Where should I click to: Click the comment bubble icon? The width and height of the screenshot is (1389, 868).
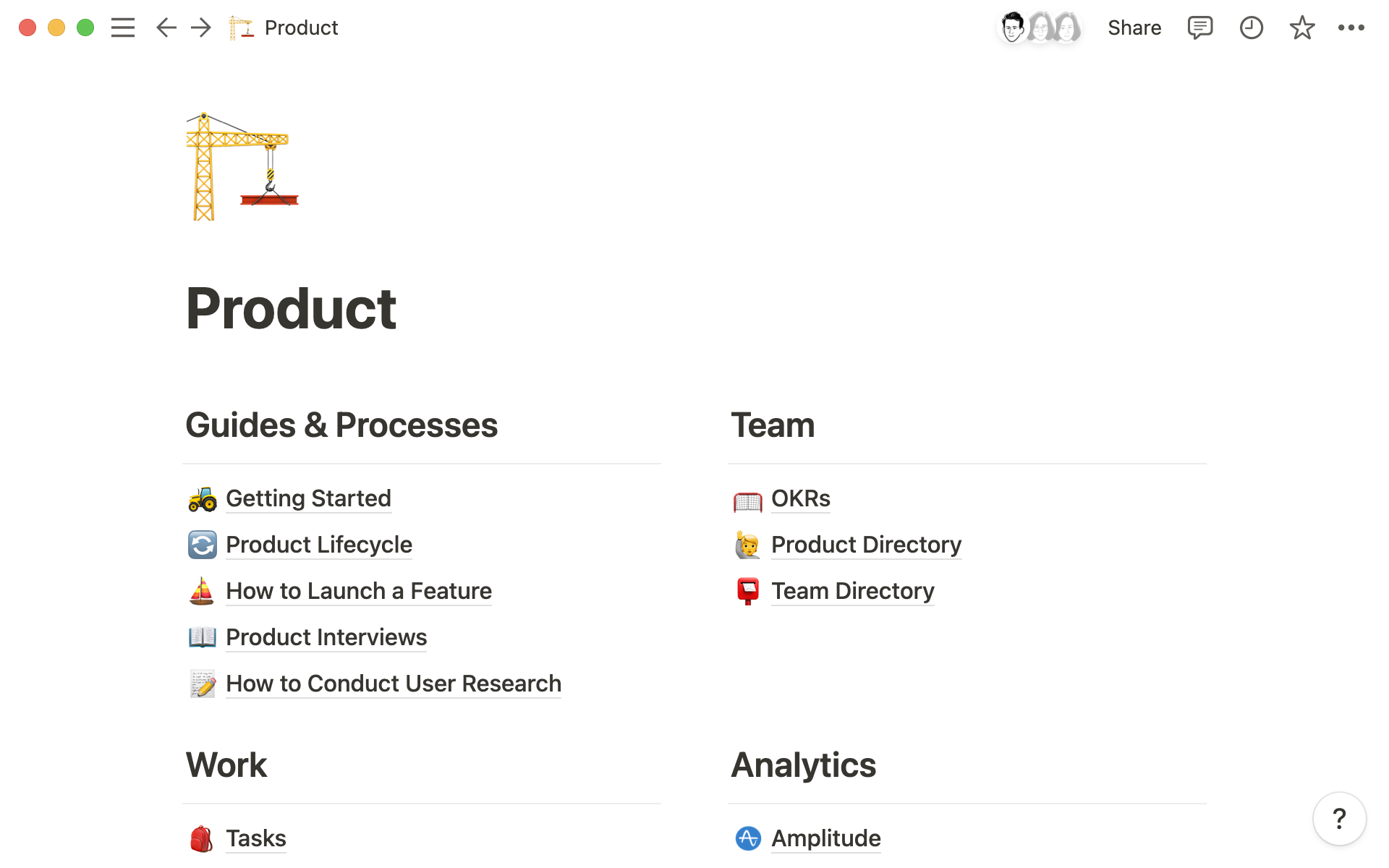point(1197,27)
